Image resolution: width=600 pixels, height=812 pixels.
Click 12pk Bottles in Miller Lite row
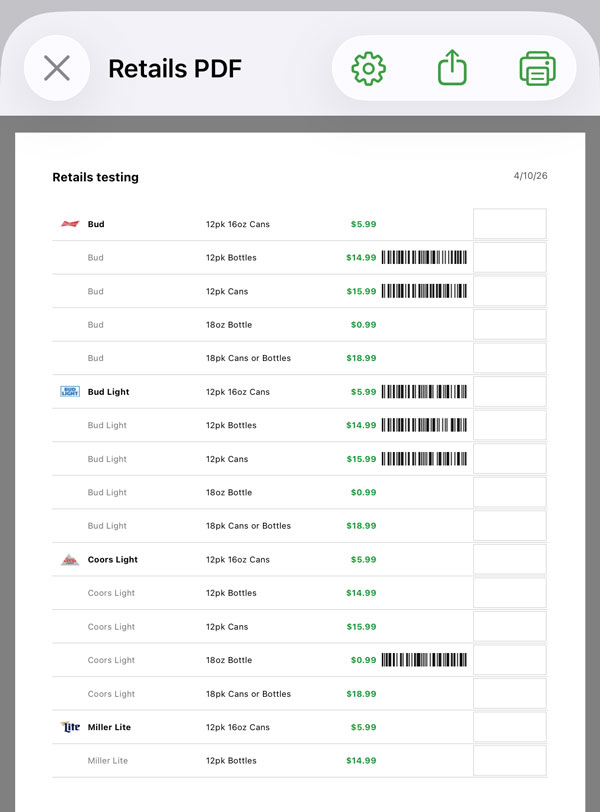click(231, 761)
